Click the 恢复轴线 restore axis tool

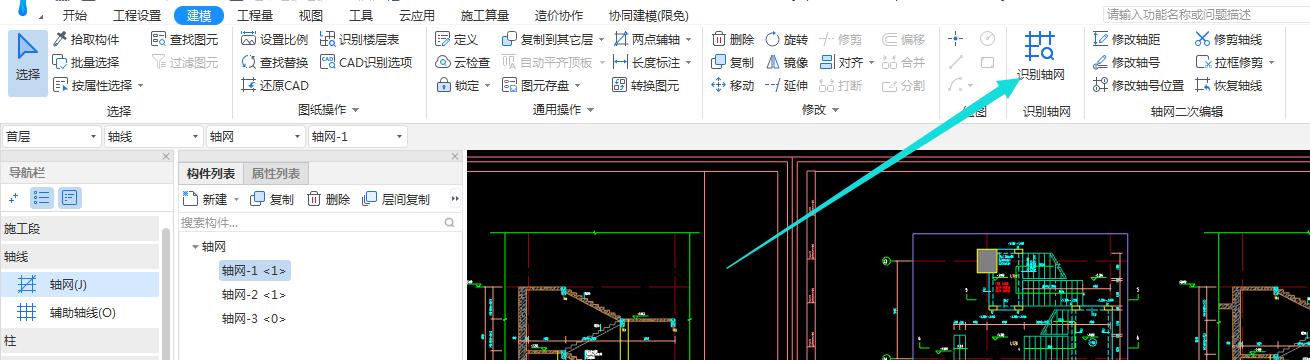coord(1228,85)
